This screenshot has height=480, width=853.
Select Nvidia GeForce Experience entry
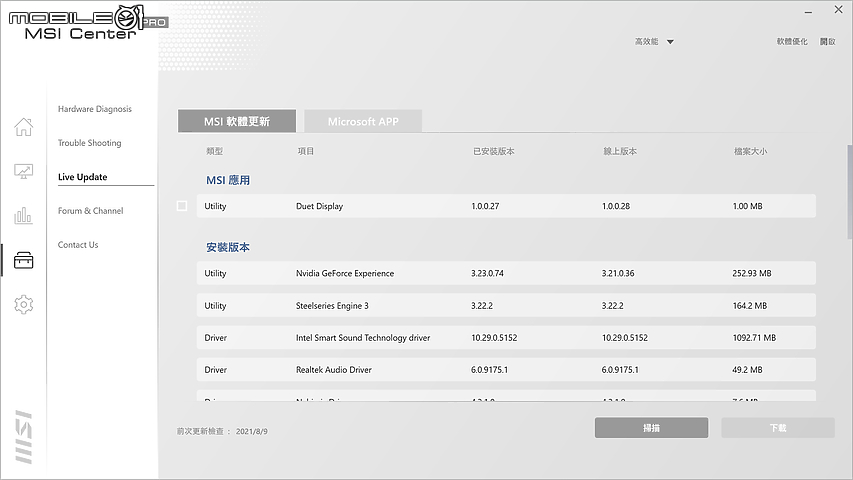tap(345, 273)
